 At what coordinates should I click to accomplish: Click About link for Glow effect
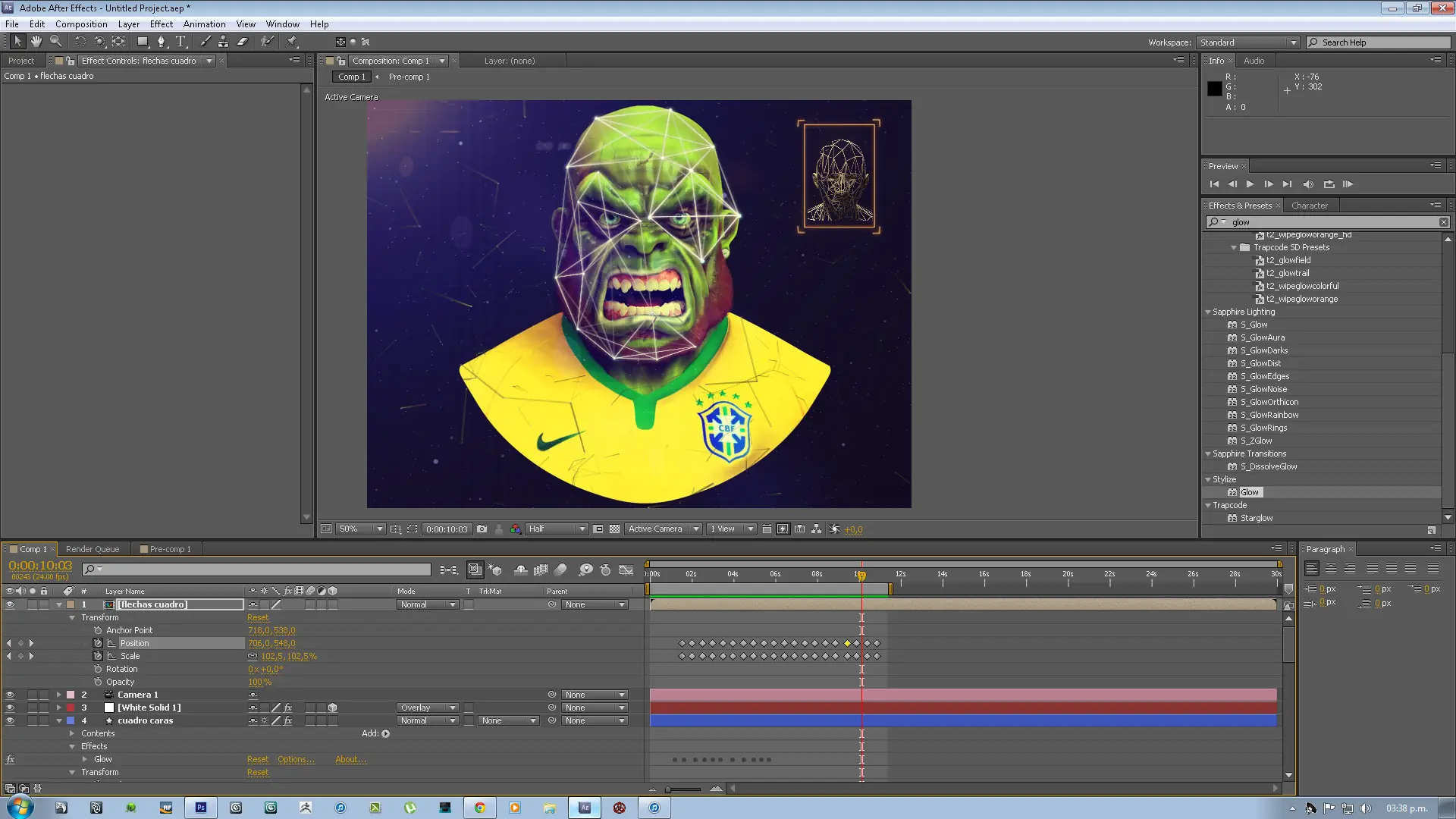350,759
